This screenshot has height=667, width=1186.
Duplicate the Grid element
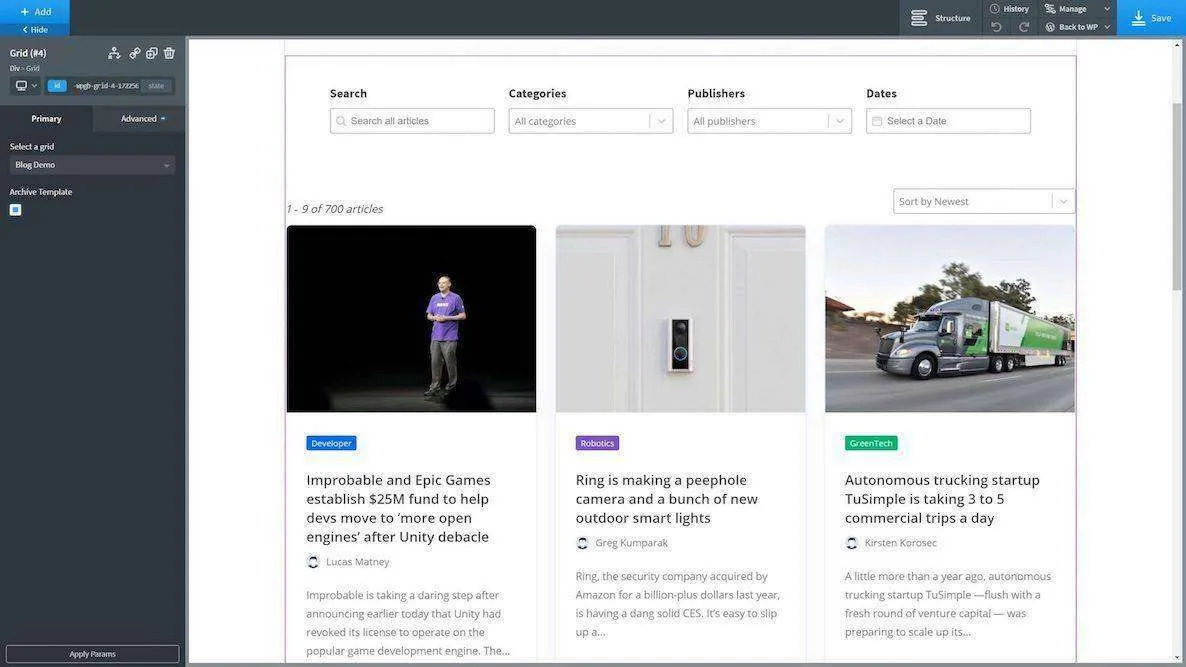tap(152, 53)
